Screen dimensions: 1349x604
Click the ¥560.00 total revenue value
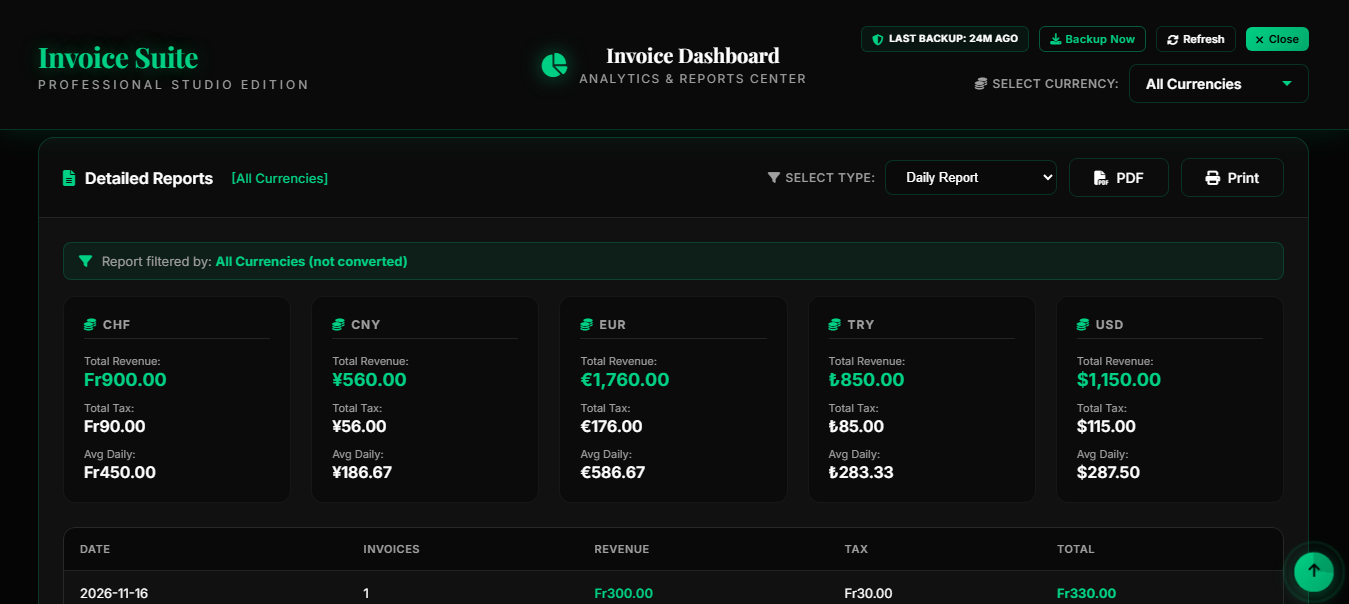pyautogui.click(x=369, y=380)
